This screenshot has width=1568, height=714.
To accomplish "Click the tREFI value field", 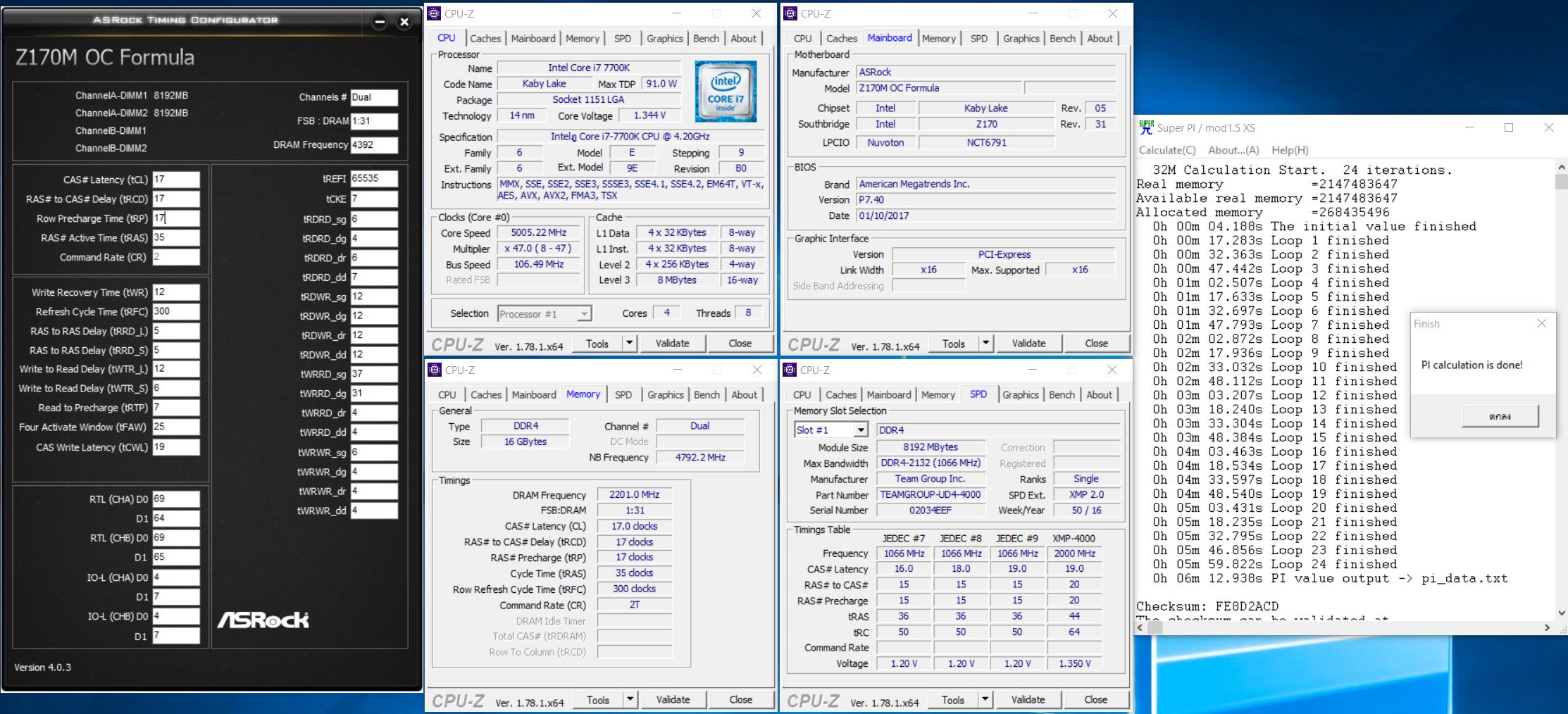I will tap(373, 178).
